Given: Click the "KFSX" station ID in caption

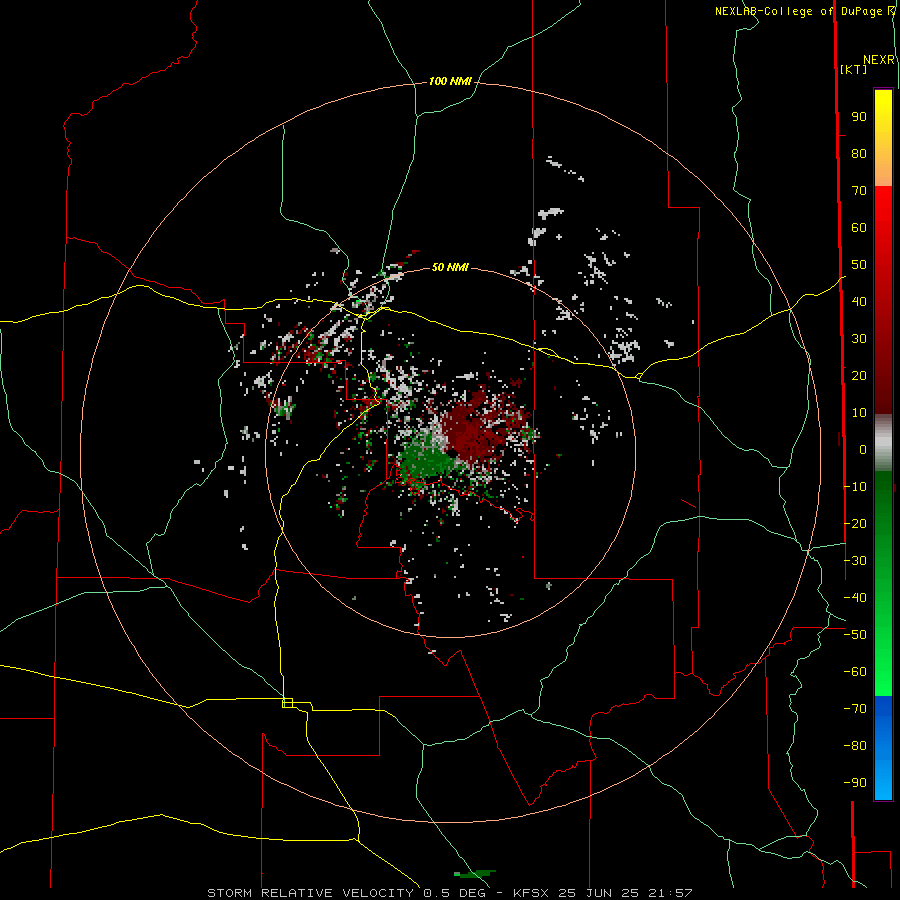Looking at the screenshot, I should (x=531, y=893).
